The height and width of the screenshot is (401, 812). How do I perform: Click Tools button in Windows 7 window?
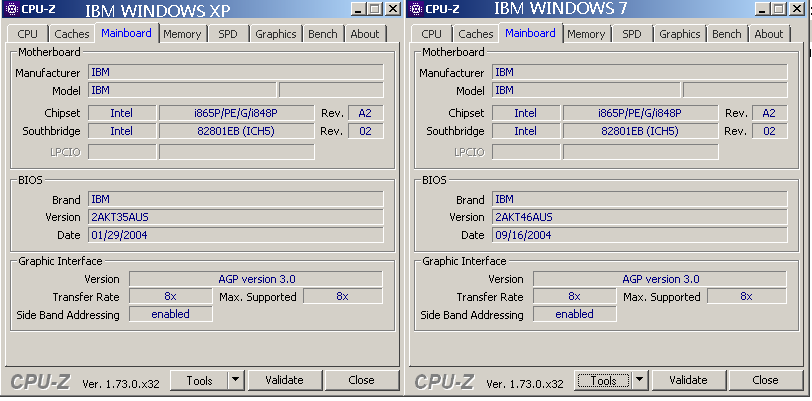[603, 380]
